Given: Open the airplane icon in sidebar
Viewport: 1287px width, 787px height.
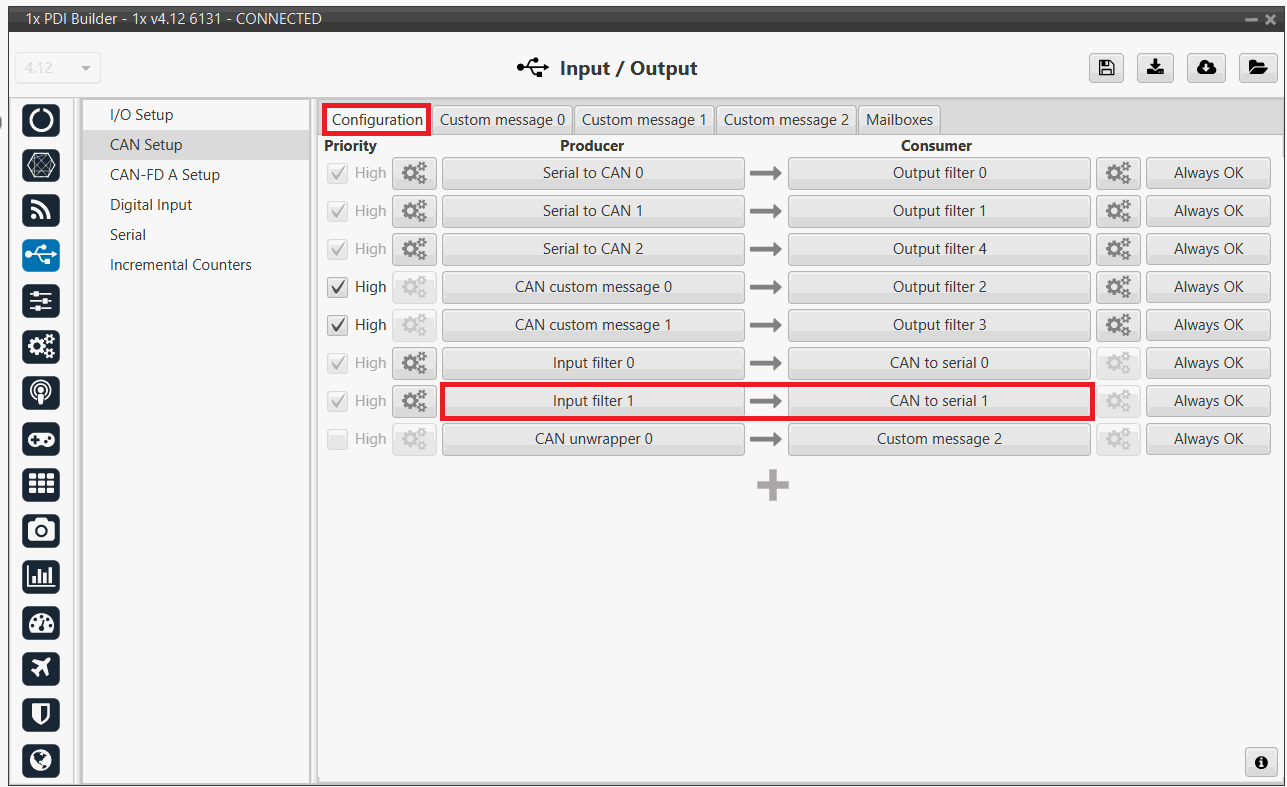Looking at the screenshot, I should click(x=41, y=667).
